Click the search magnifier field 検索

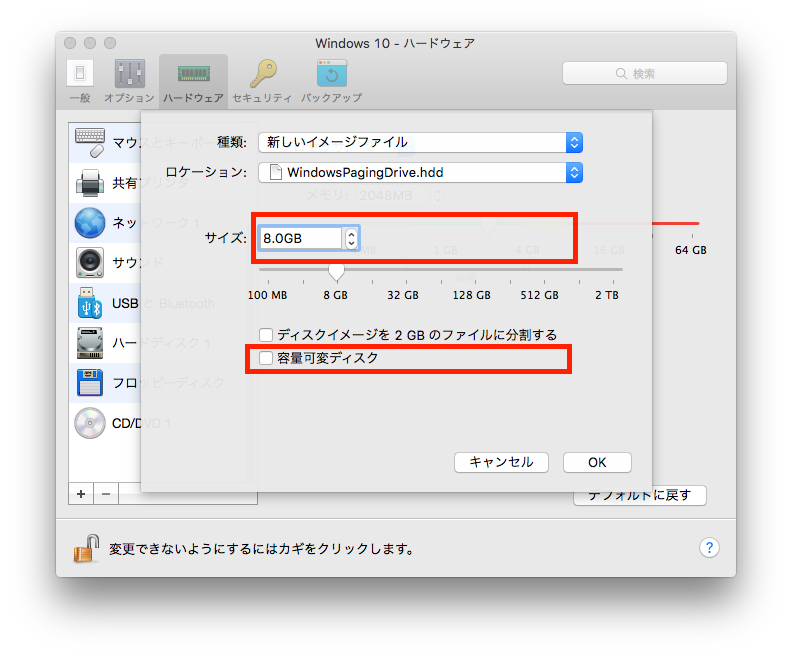645,74
